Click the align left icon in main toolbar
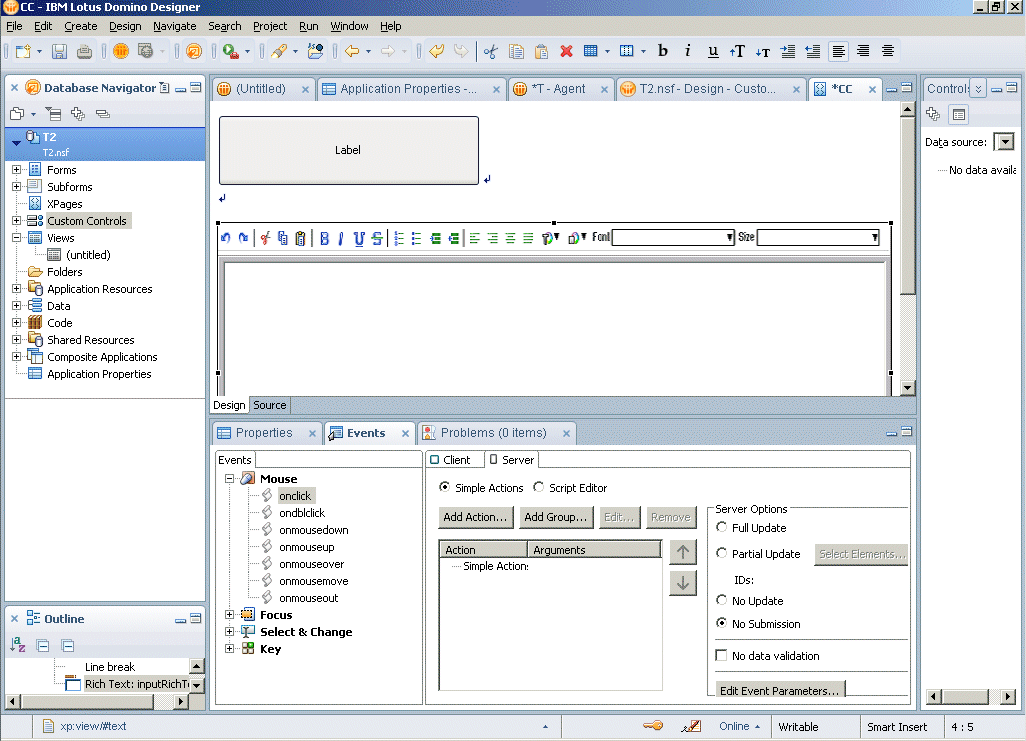This screenshot has height=741, width=1026. click(838, 51)
